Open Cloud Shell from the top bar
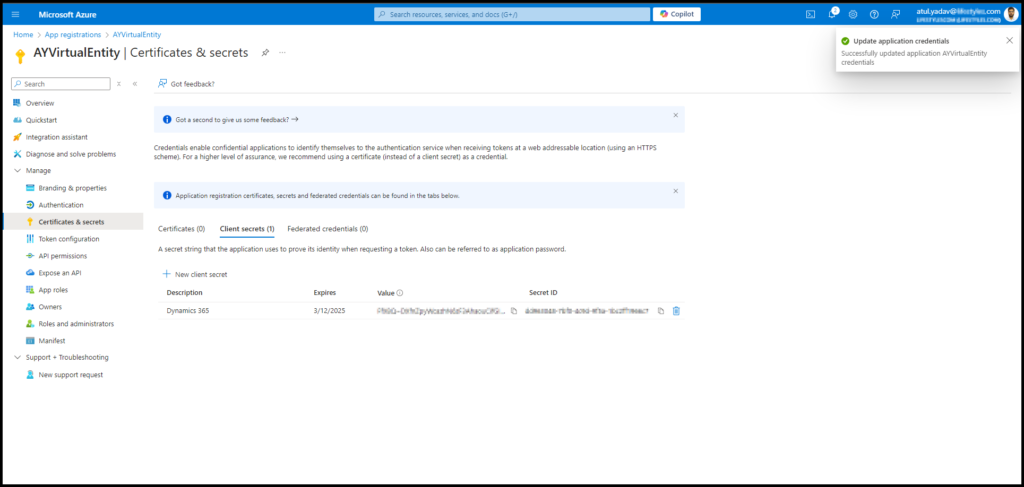The width and height of the screenshot is (1024, 487). [x=810, y=14]
